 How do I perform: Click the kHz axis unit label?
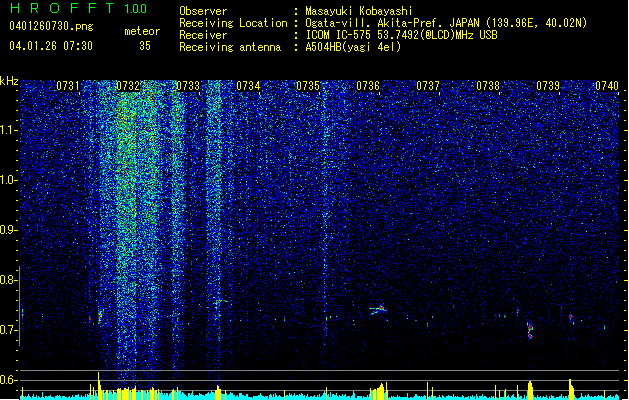9,81
